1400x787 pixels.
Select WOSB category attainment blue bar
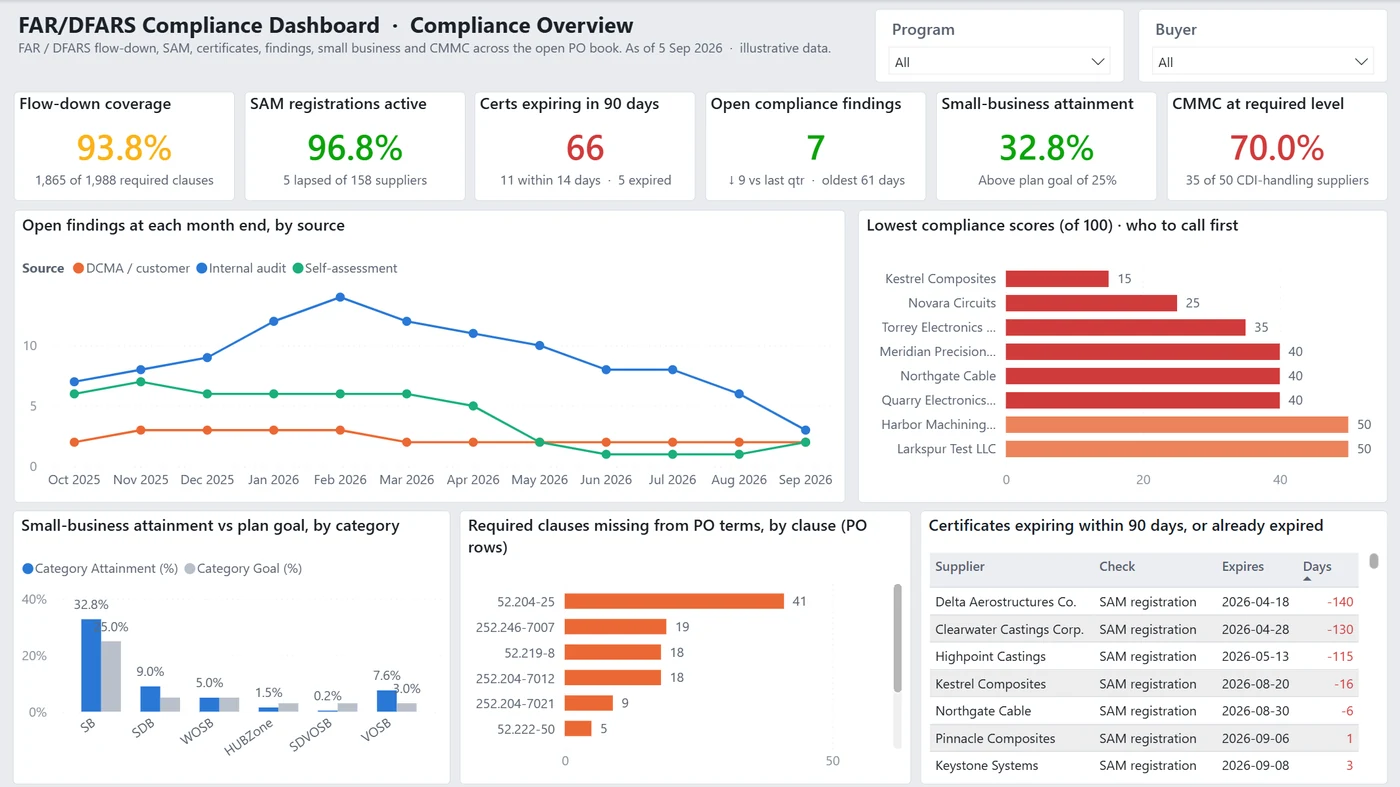pos(209,705)
